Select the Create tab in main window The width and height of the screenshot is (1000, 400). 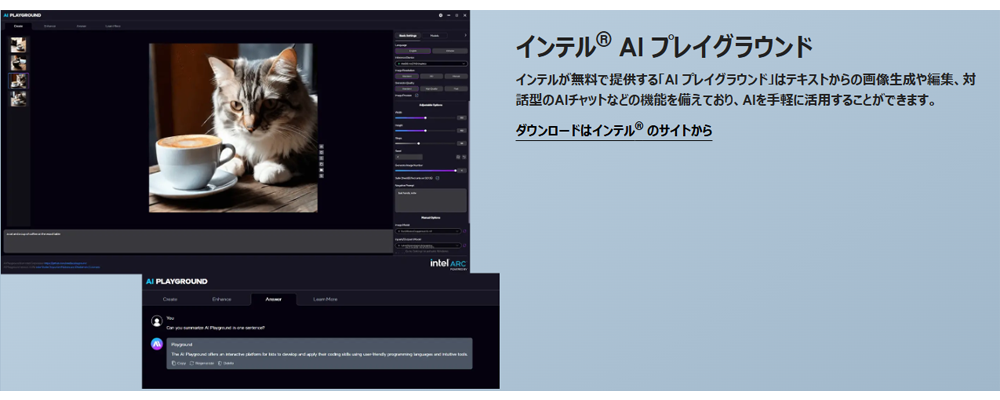18,26
